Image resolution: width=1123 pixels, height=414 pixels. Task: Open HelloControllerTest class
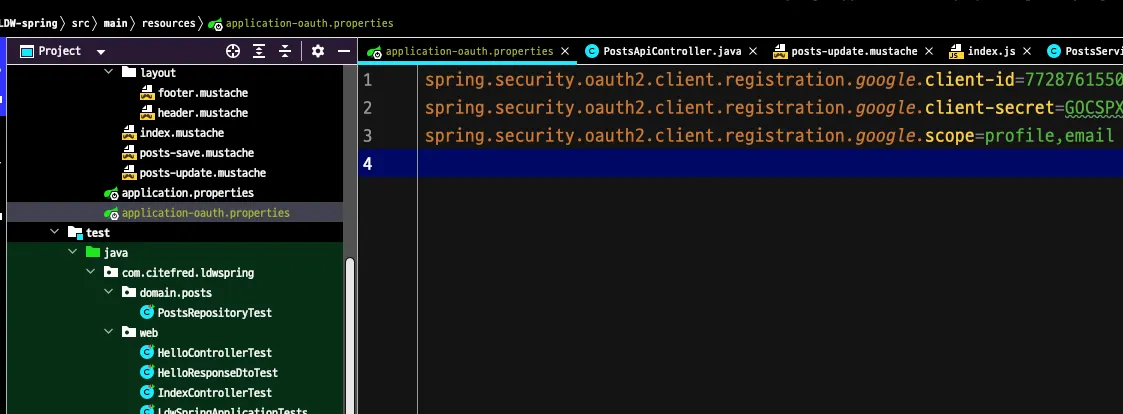[214, 352]
